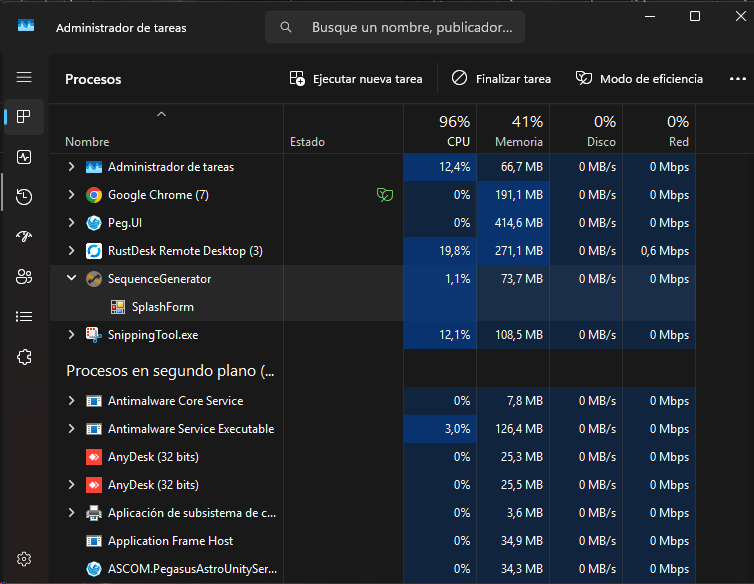Click the 12,1% SnippingTool CPU value

(x=454, y=335)
